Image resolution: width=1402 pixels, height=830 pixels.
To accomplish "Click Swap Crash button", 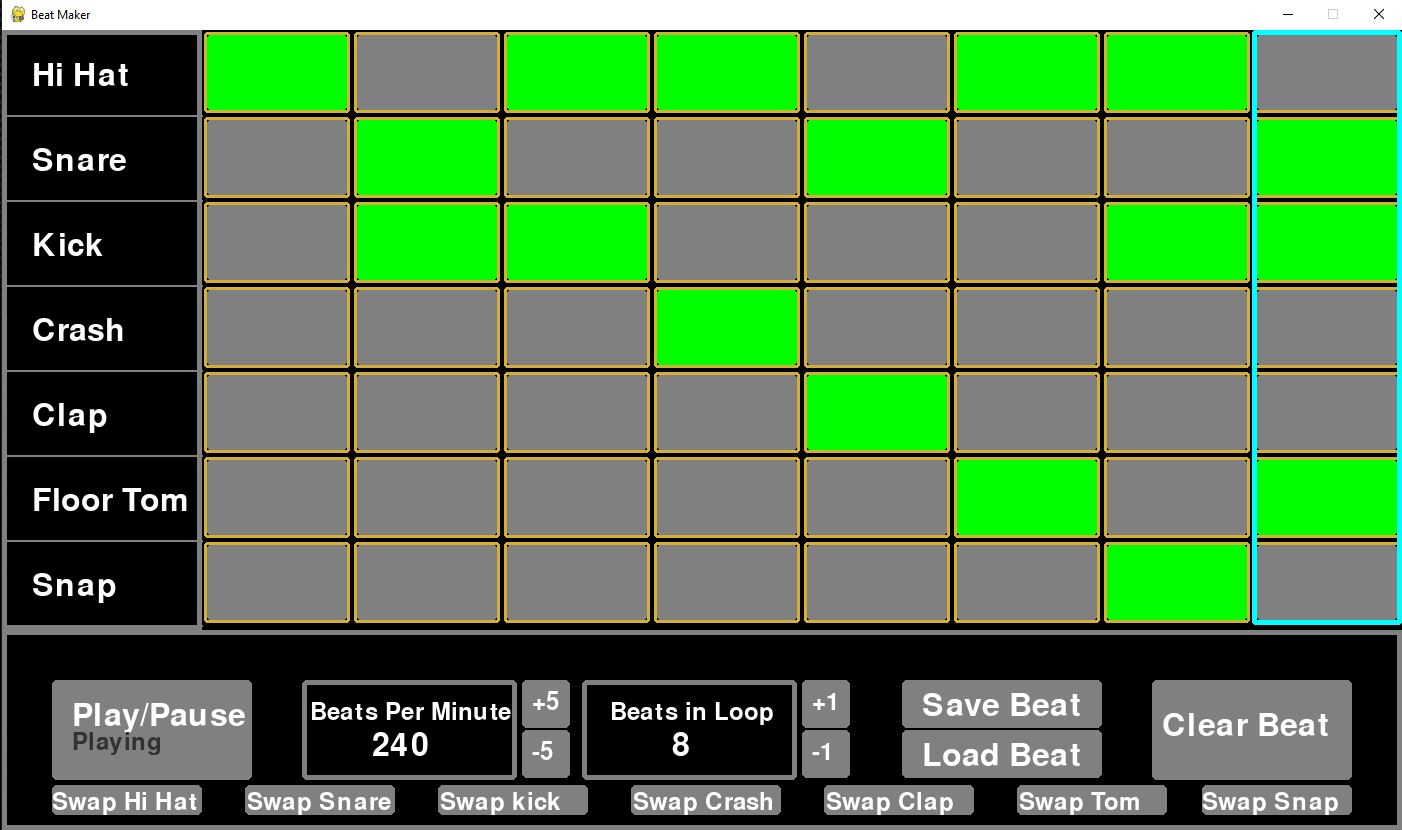I will coord(706,800).
